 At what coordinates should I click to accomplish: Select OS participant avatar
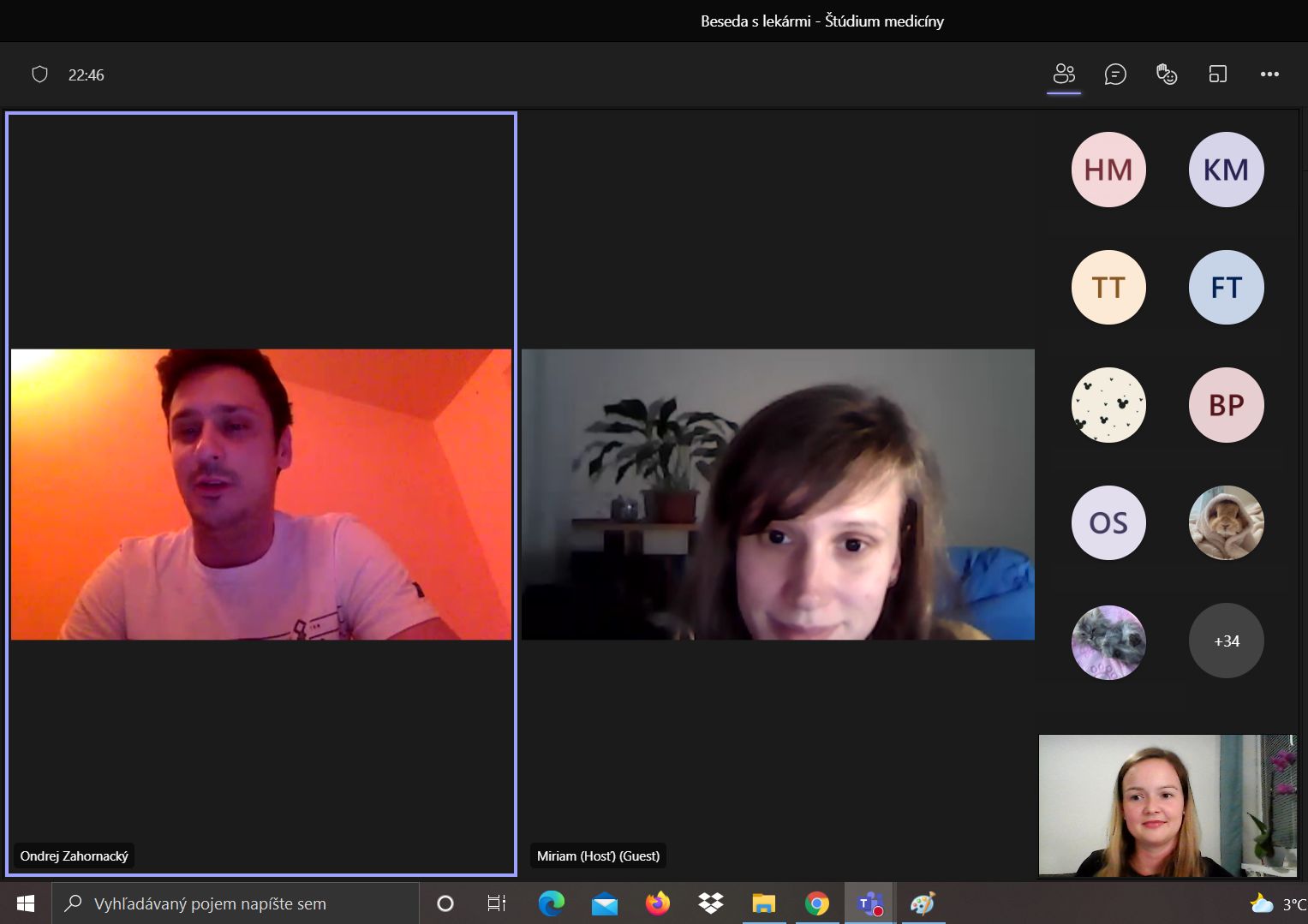1108,522
